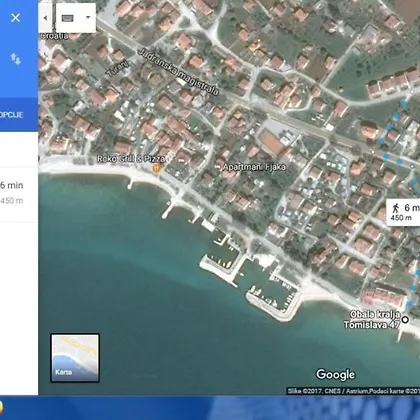420x420 pixels.
Task: Click the browser icon in taskbar
Action: pyautogui.click(x=1, y=408)
